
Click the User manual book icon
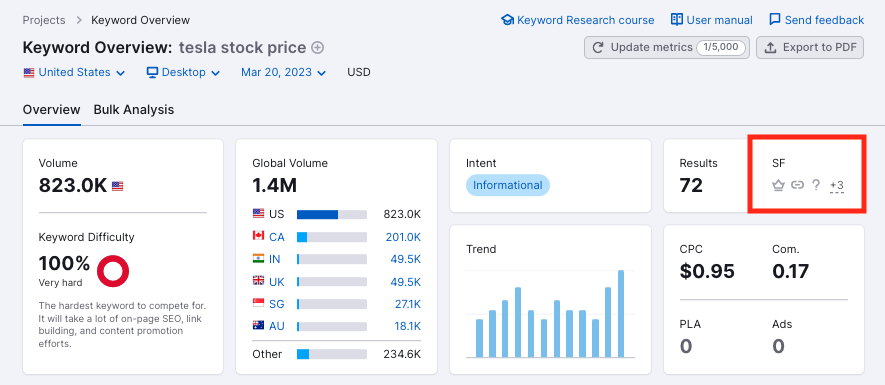coord(677,20)
